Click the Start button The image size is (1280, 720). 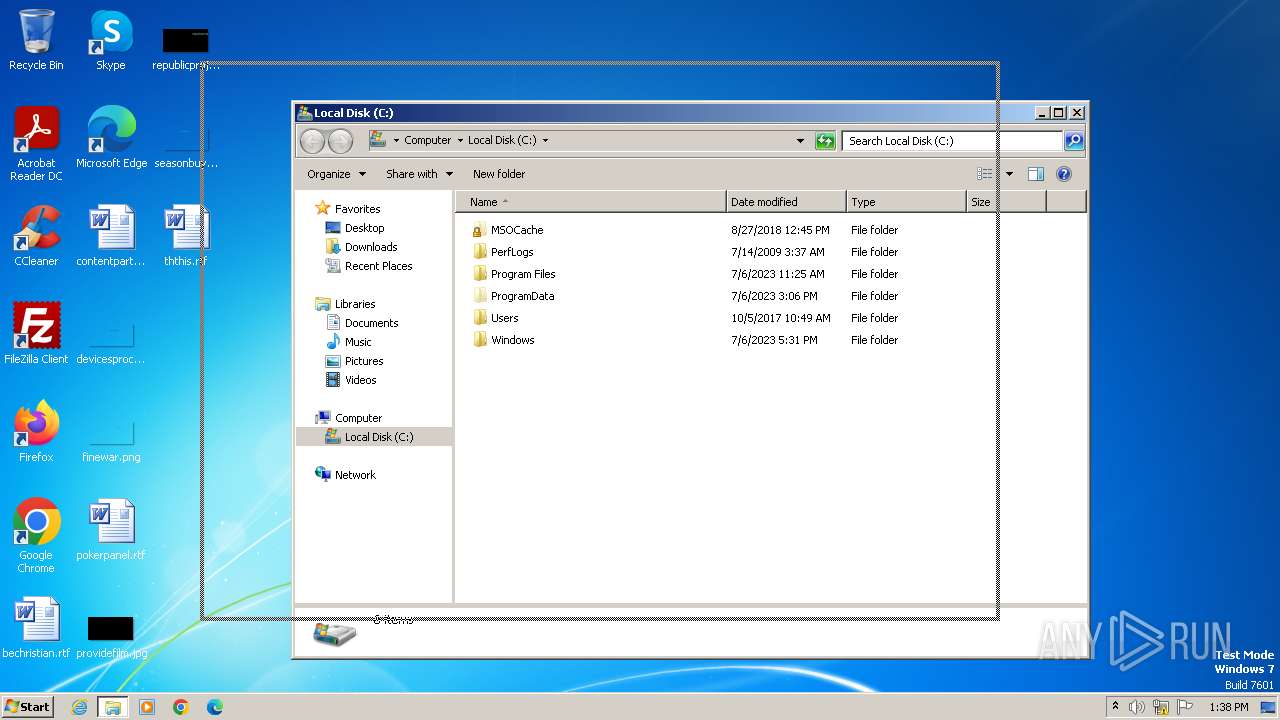pyautogui.click(x=27, y=707)
